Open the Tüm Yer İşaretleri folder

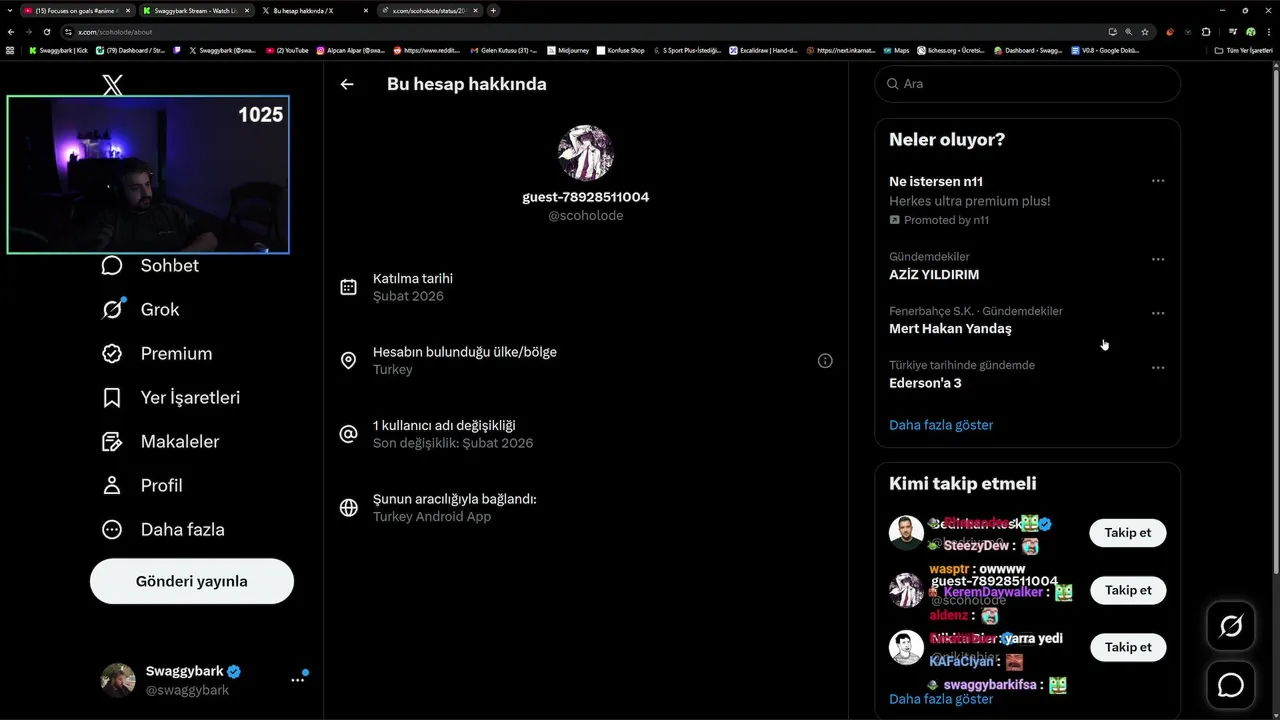1243,50
